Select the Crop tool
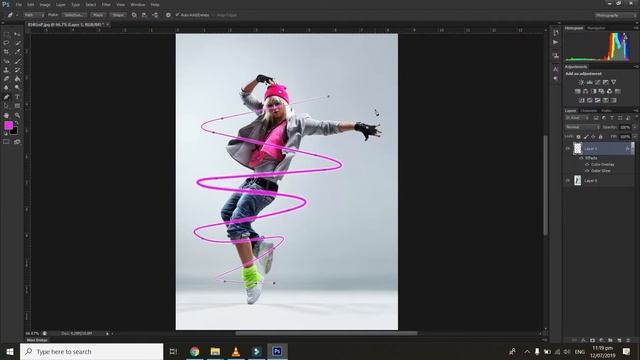This screenshot has height=360, width=640. [x=6, y=52]
